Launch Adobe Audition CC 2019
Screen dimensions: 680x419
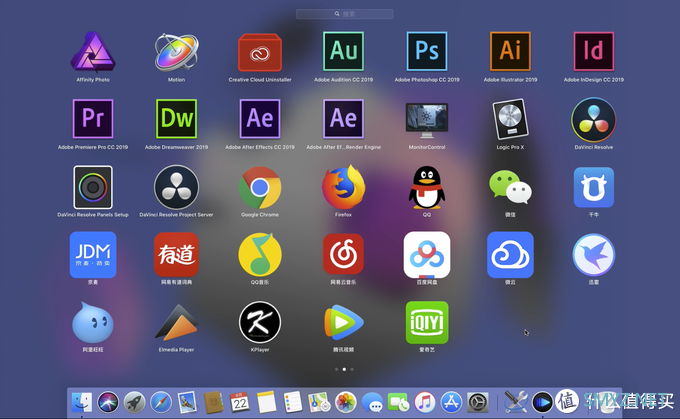(343, 51)
